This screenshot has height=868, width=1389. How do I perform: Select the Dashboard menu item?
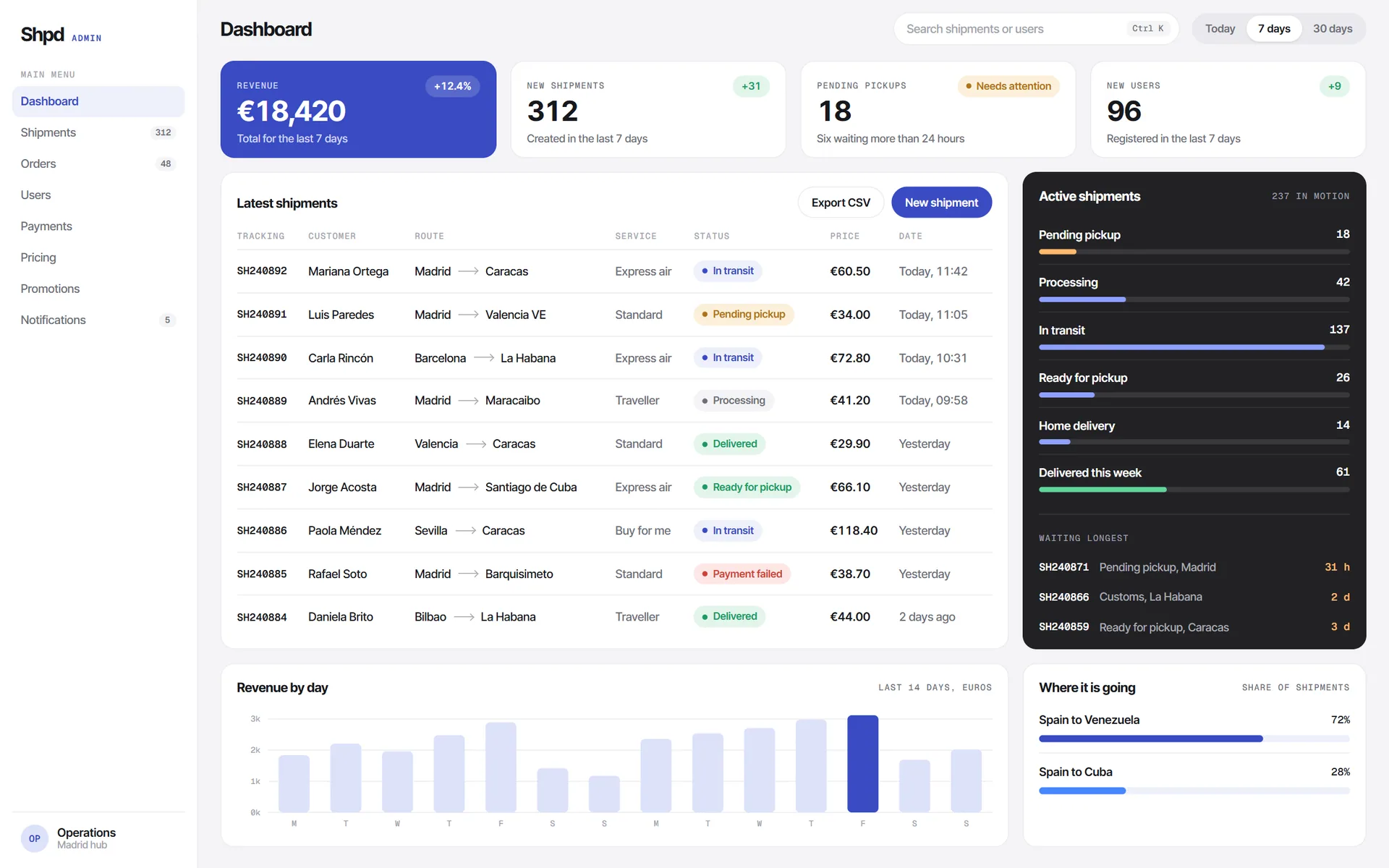pyautogui.click(x=98, y=101)
